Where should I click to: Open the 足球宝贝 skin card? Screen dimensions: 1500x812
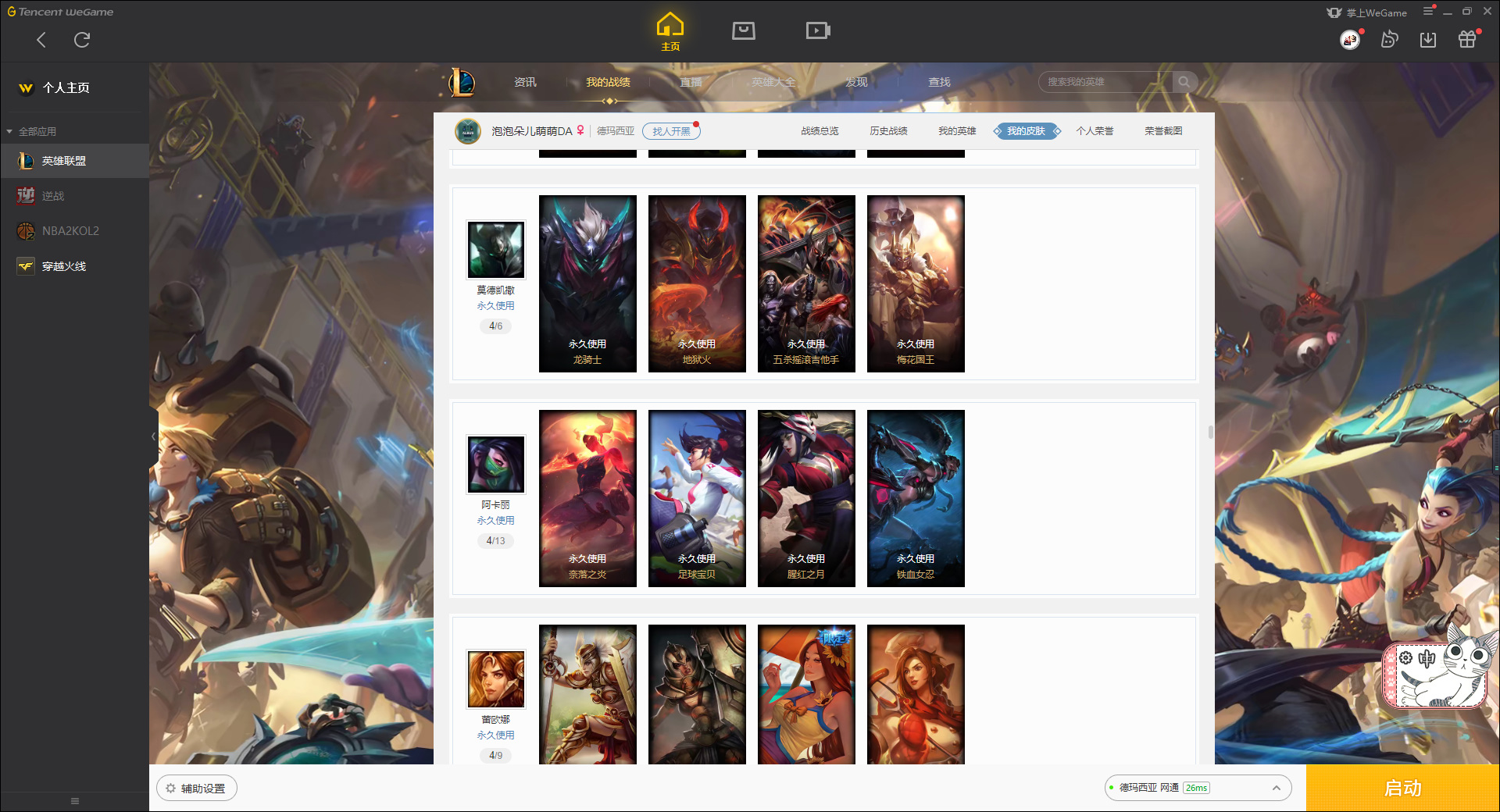point(697,498)
